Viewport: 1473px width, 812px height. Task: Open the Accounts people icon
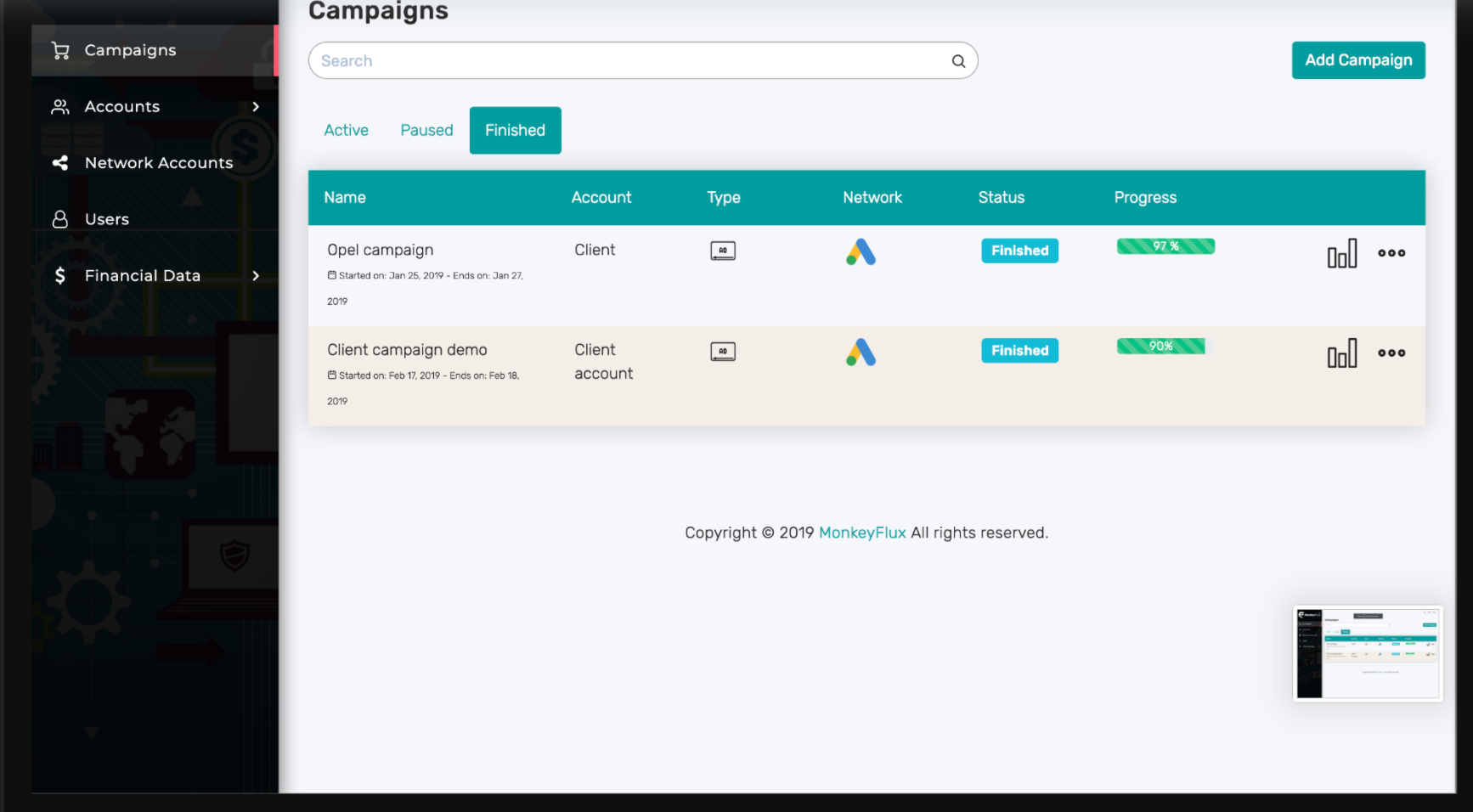59,106
